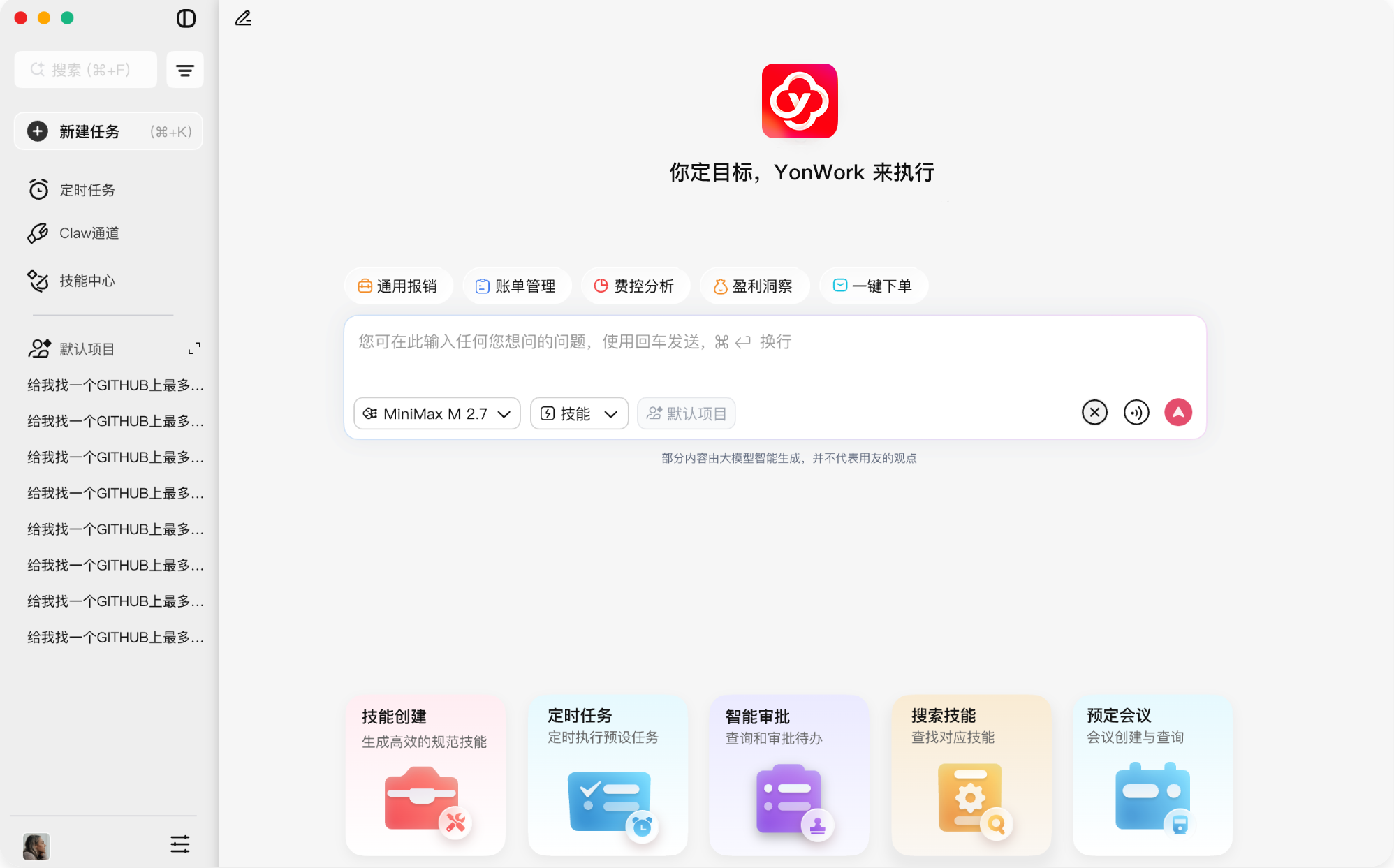The height and width of the screenshot is (868, 1394).
Task: Click the 定时执行预设任务 description text
Action: coord(603,737)
